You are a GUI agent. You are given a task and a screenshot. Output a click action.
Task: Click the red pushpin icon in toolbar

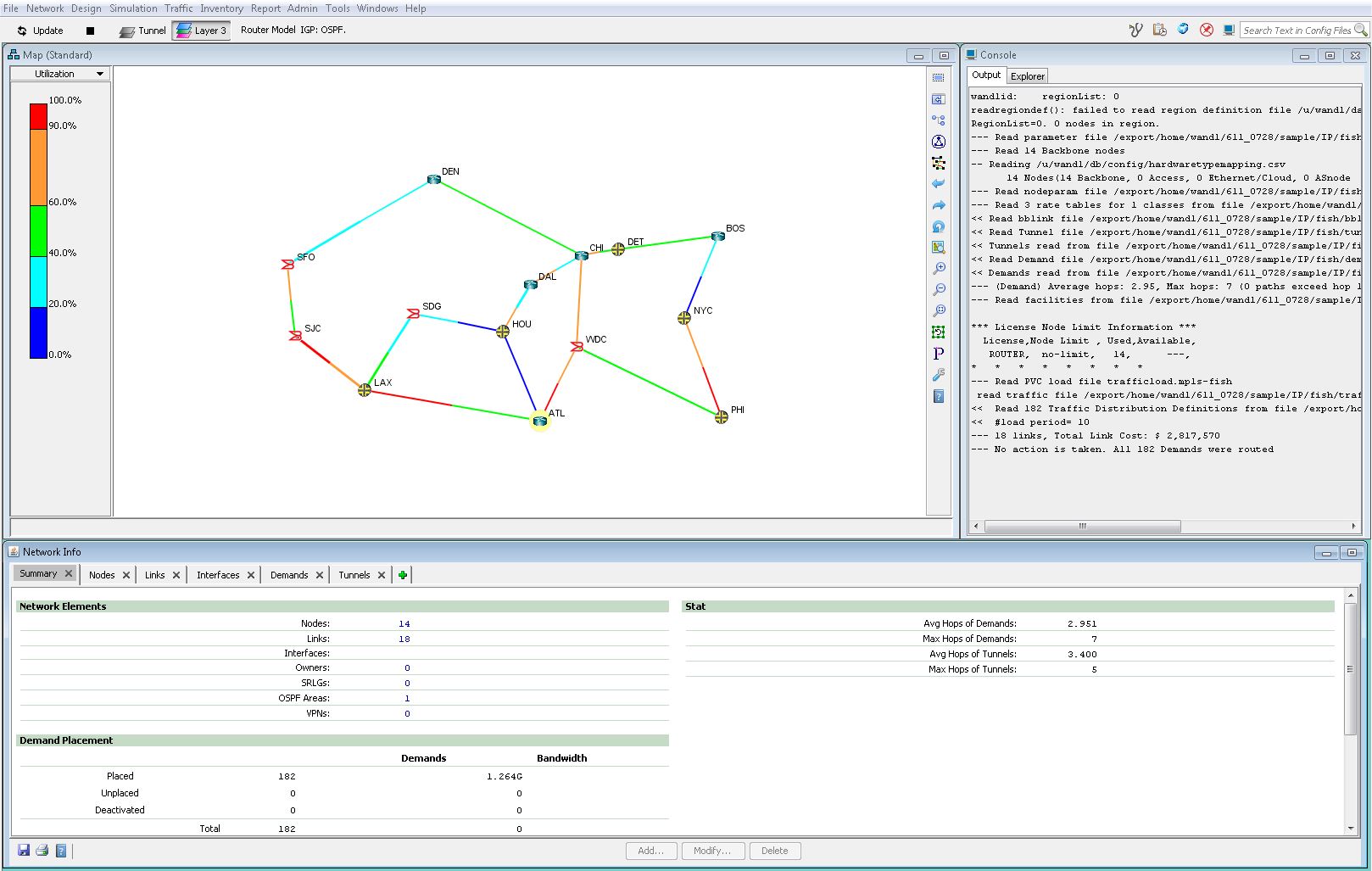[x=1207, y=31]
